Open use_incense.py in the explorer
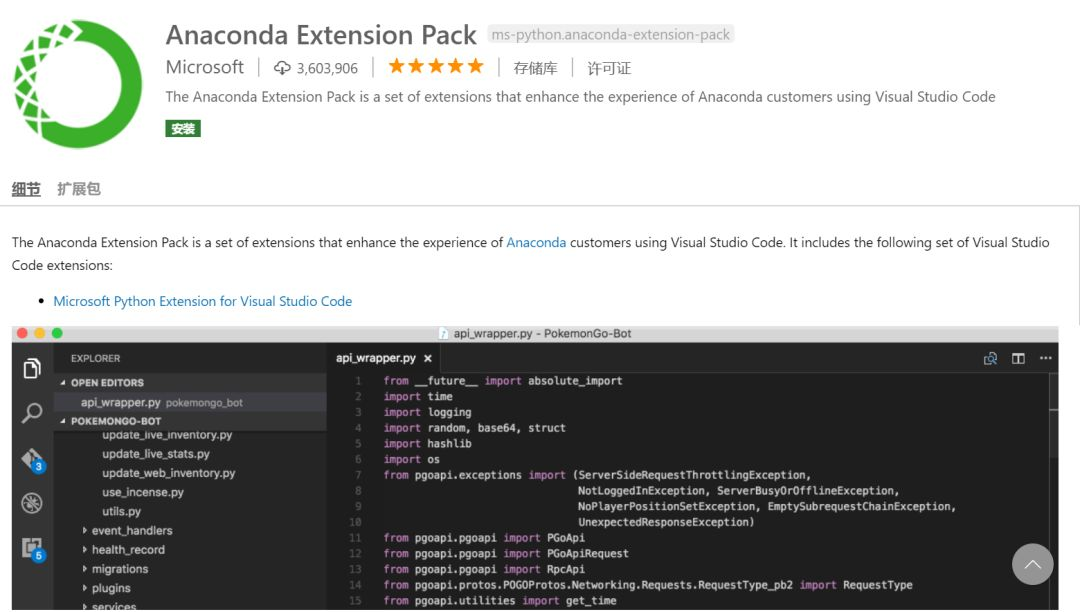 coord(143,493)
